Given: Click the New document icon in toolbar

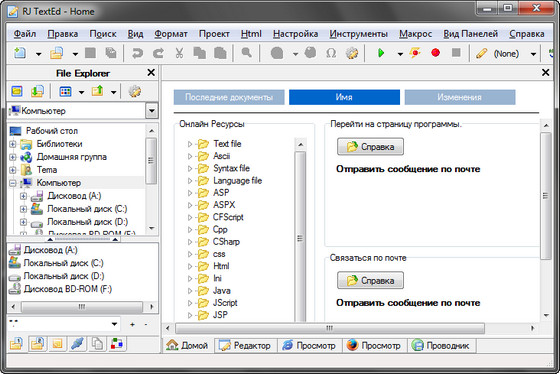Looking at the screenshot, I should (x=20, y=53).
